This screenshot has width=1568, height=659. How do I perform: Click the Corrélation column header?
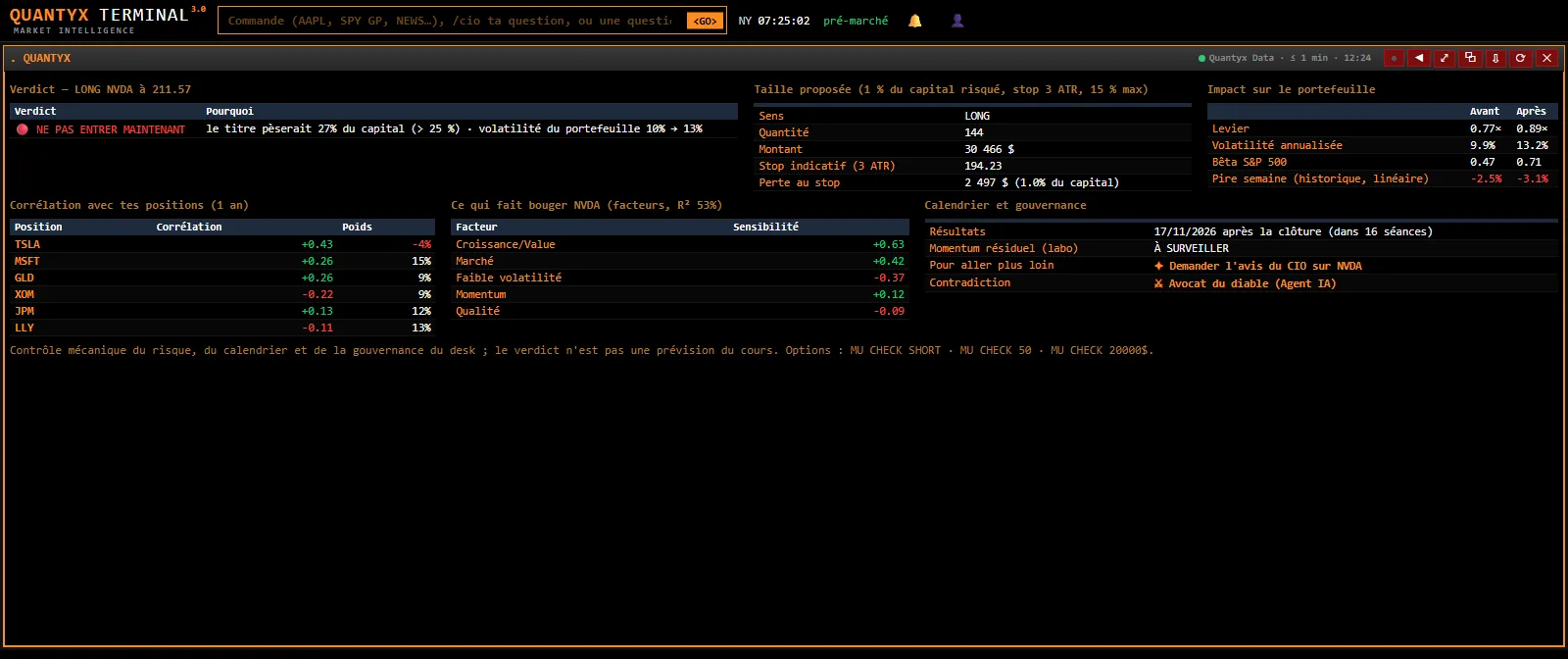tap(189, 227)
